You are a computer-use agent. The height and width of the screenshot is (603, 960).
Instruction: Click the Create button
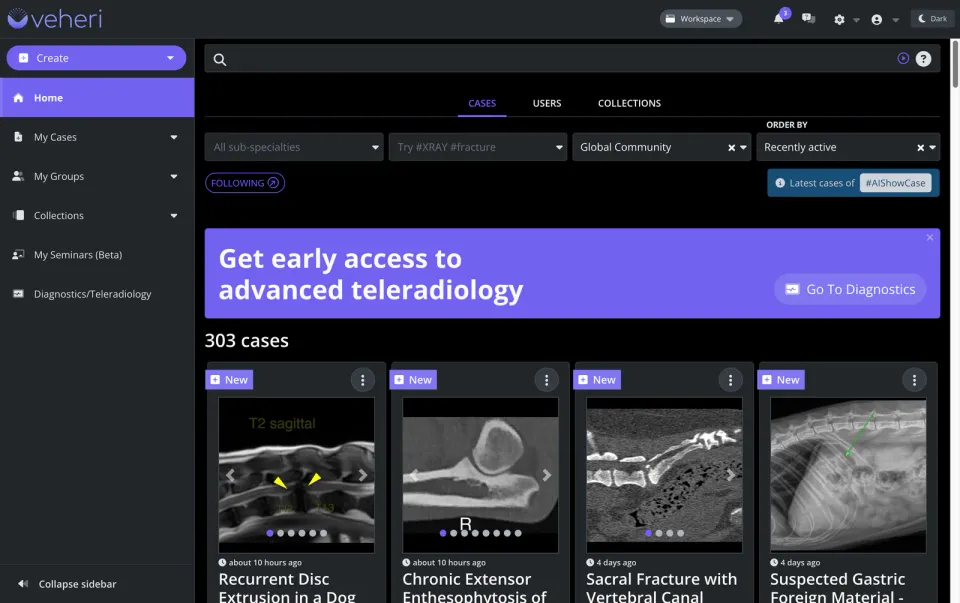tap(96, 58)
